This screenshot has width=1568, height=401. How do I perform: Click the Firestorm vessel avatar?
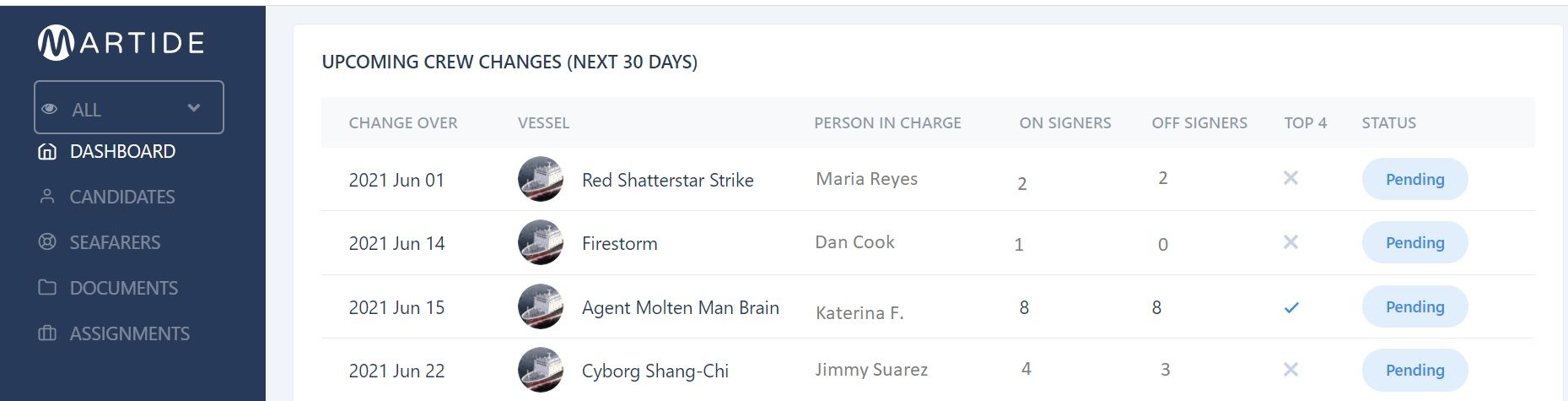(x=541, y=242)
